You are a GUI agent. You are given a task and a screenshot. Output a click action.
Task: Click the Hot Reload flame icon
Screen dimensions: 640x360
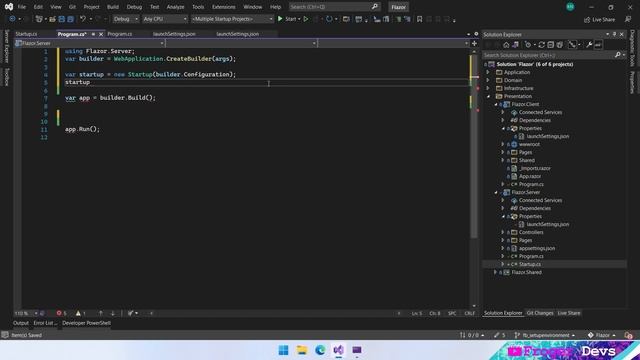click(329, 19)
